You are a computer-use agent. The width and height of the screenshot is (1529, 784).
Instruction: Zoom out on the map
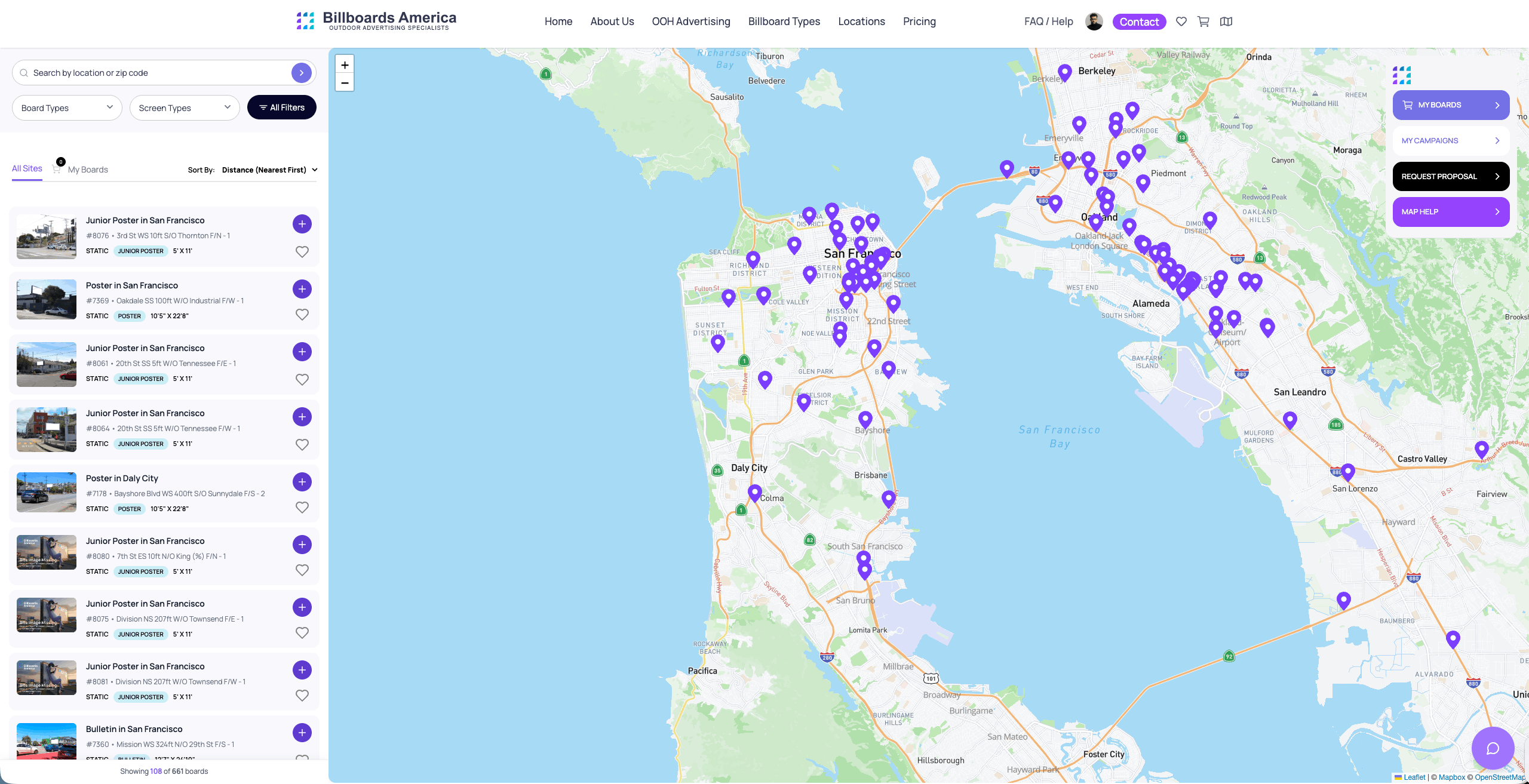click(345, 82)
